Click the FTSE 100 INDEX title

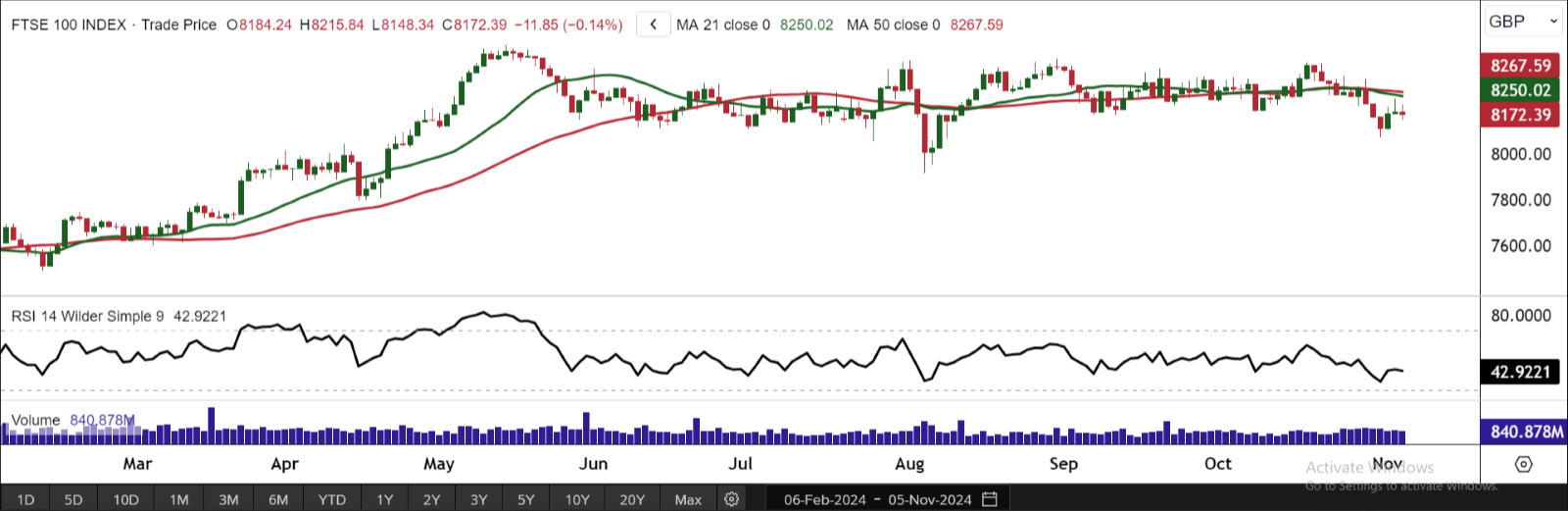[x=69, y=25]
